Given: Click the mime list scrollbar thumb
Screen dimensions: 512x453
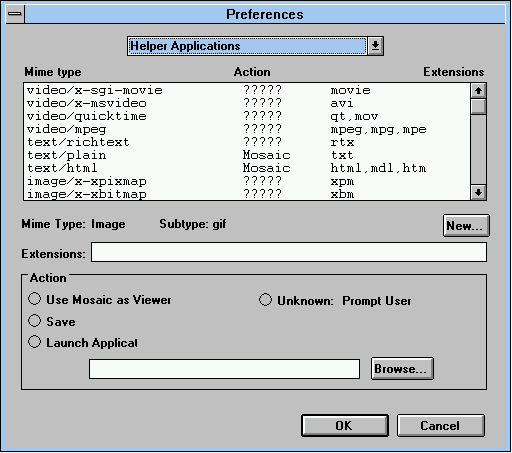Looking at the screenshot, I should (478, 106).
